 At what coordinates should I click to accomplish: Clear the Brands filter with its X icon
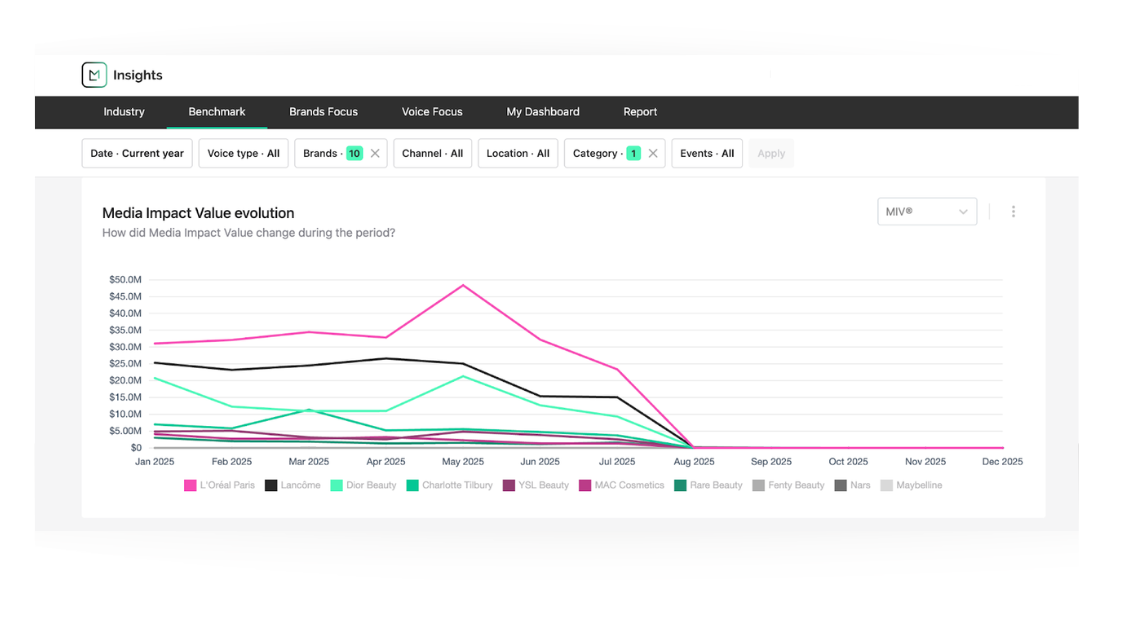[375, 154]
